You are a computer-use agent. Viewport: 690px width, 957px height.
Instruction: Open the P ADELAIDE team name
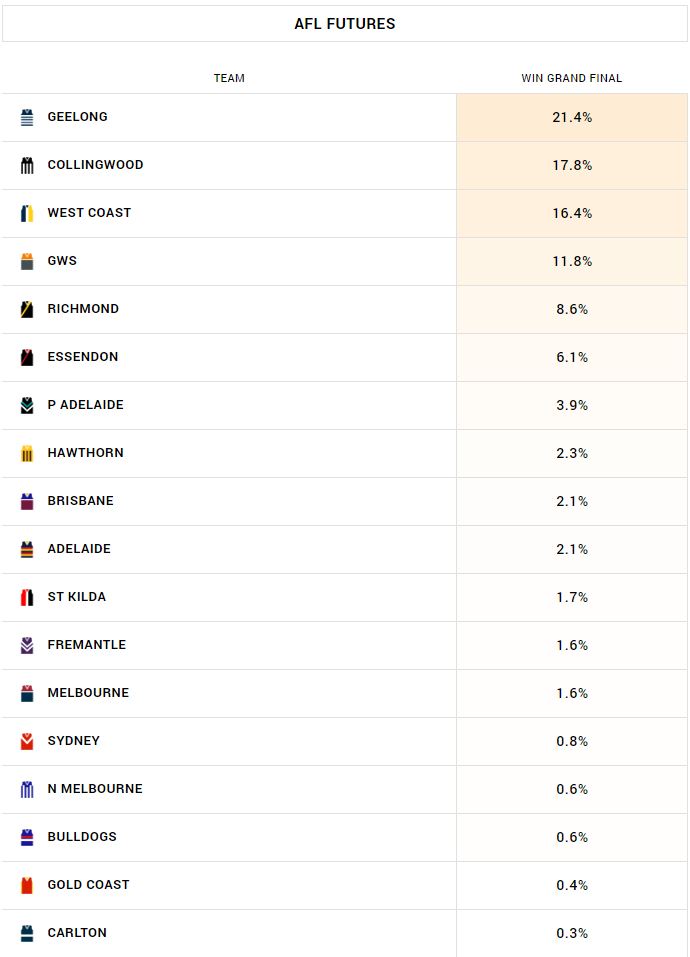click(x=85, y=405)
